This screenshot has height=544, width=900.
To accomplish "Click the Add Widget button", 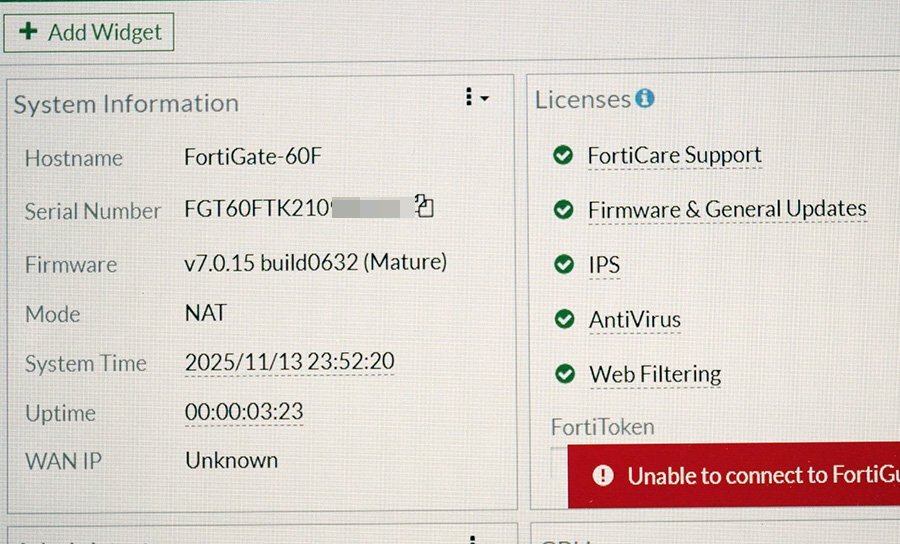I will (x=89, y=32).
